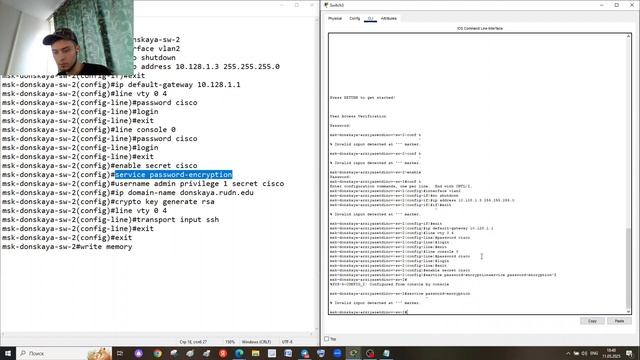This screenshot has height=360, width=640.
Task: Open the round blue taskbar app icon
Action: coord(337,353)
